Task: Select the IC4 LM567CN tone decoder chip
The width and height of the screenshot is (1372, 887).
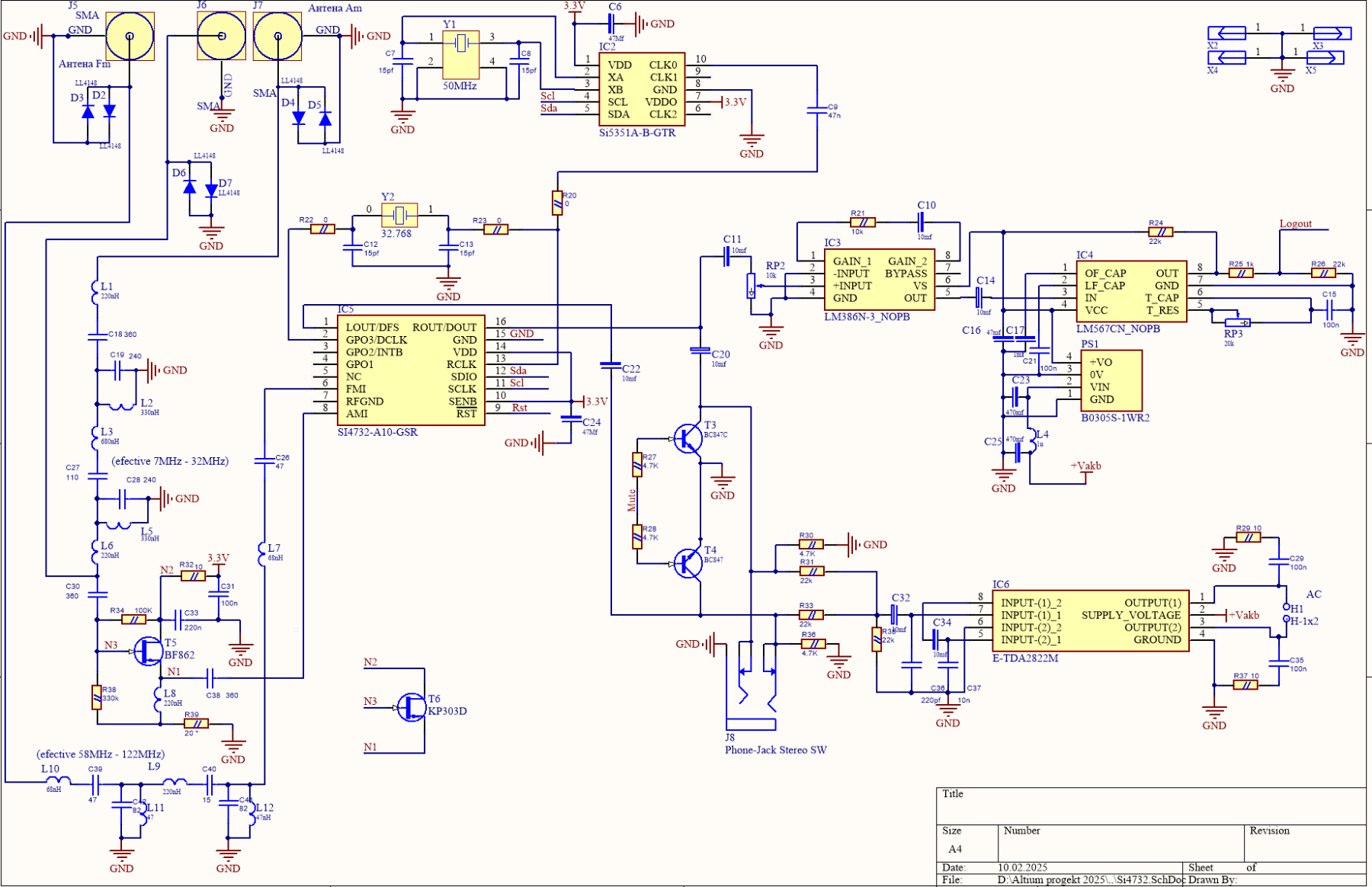Action: (x=1131, y=292)
